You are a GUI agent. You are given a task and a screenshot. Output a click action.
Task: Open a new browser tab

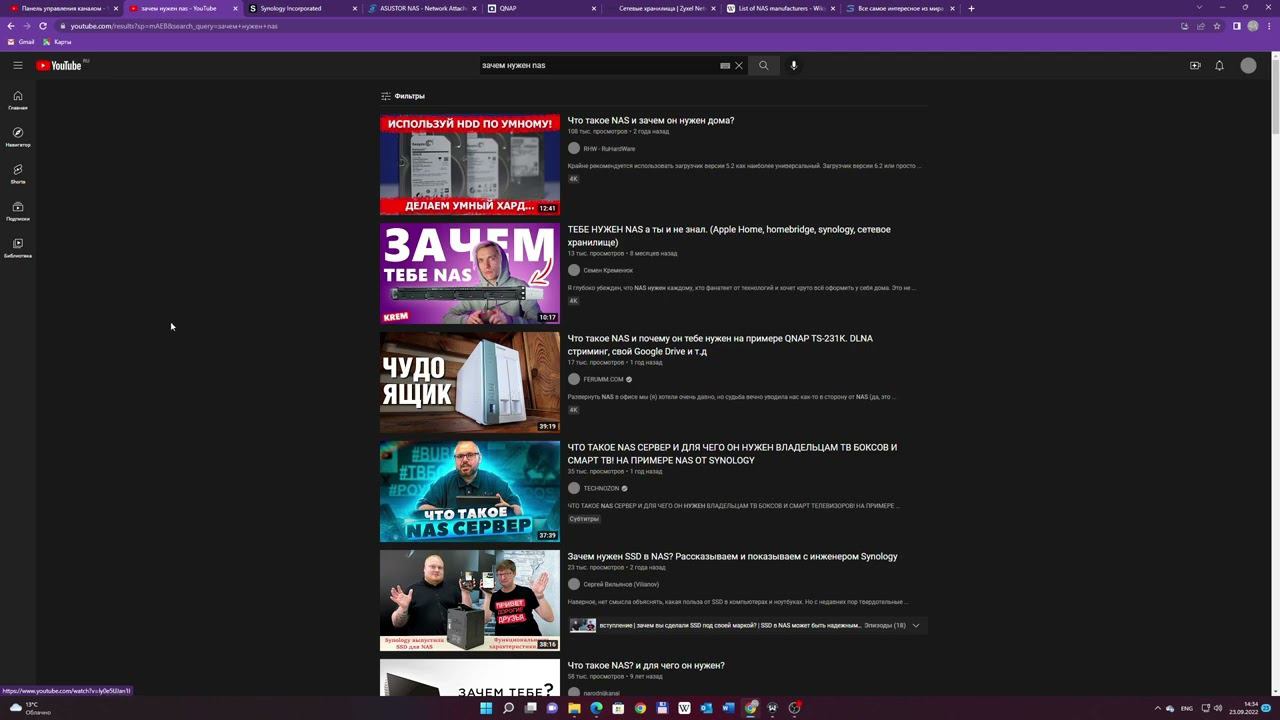click(x=971, y=8)
